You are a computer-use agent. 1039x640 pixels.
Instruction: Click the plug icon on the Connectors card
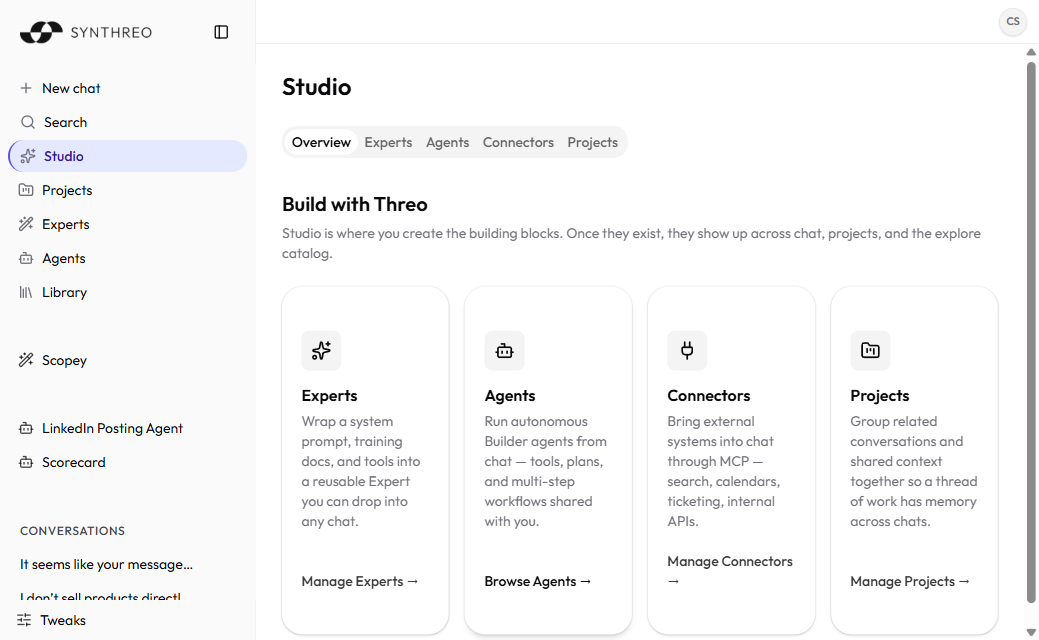point(687,350)
